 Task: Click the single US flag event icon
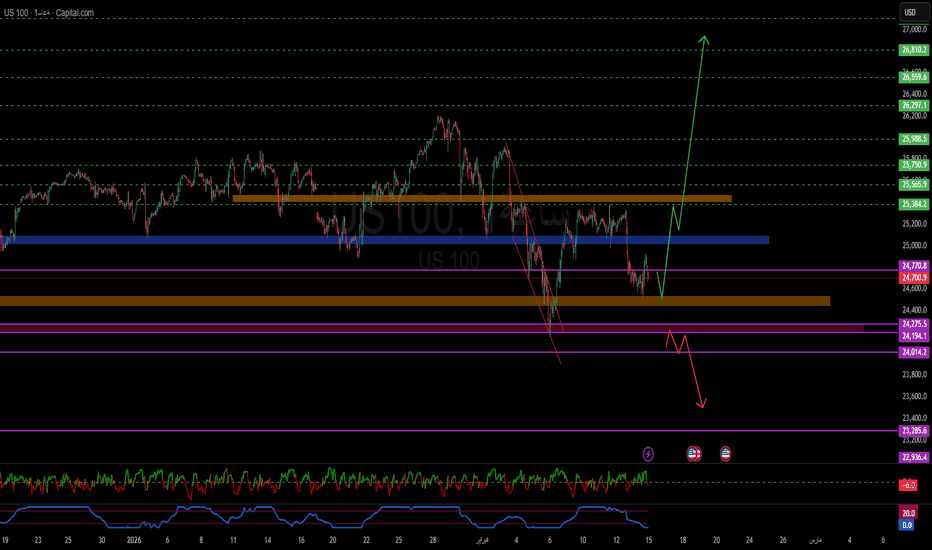coord(725,454)
